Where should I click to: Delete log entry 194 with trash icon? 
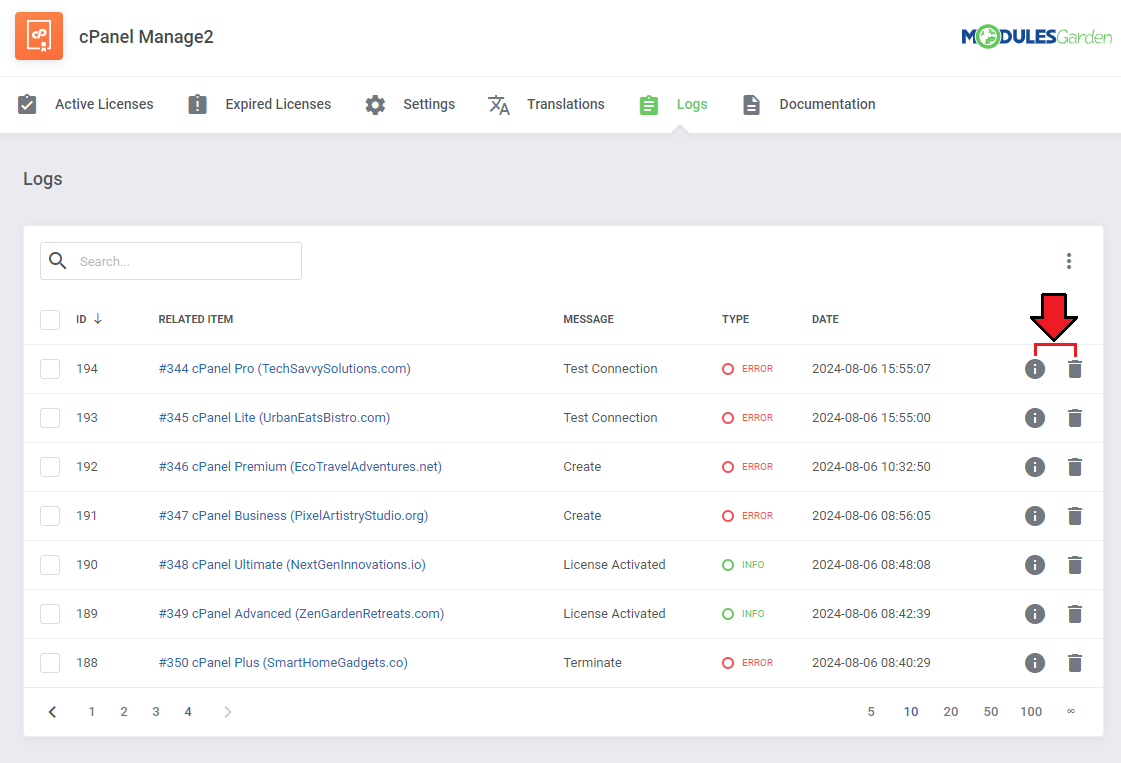(x=1075, y=369)
